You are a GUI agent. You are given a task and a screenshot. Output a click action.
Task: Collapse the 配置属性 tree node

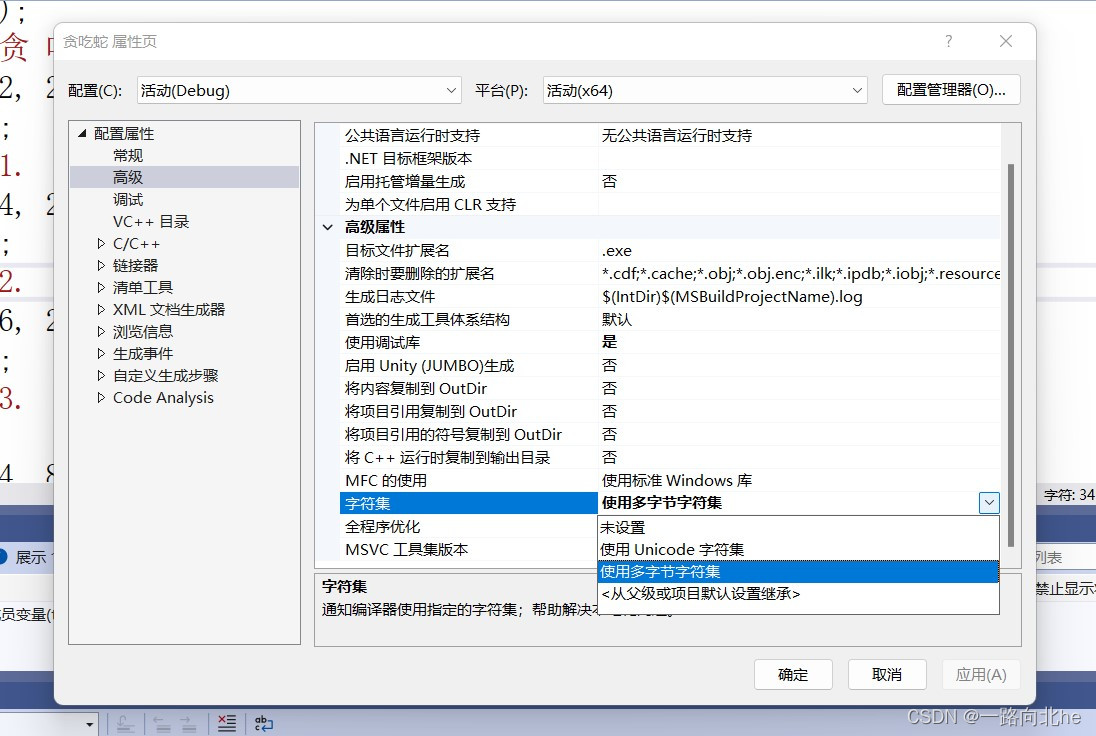[82, 133]
